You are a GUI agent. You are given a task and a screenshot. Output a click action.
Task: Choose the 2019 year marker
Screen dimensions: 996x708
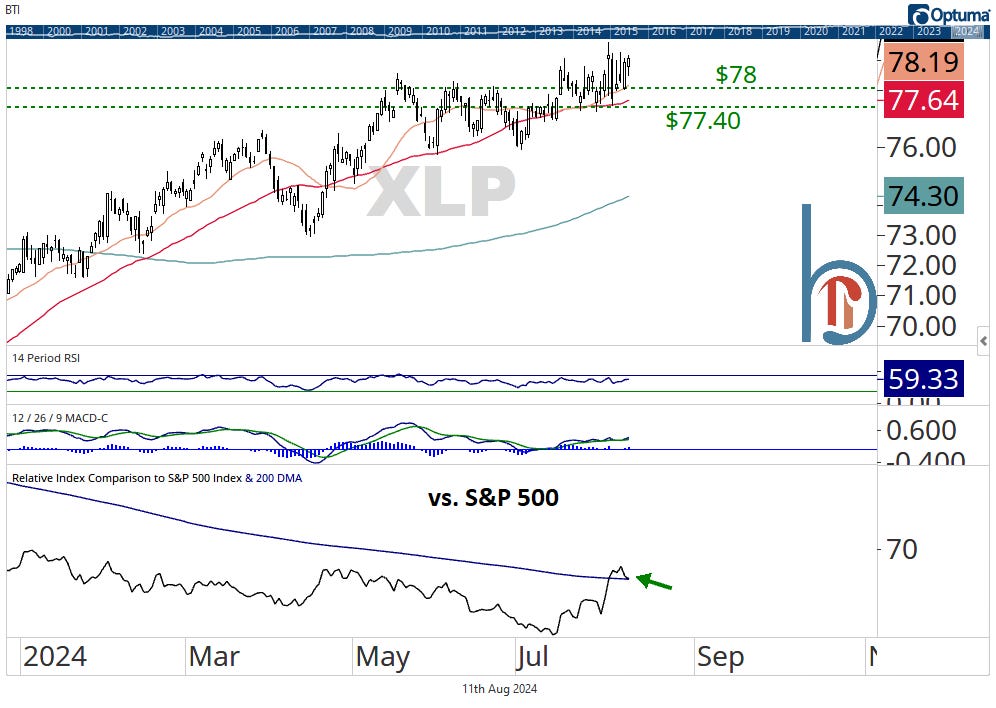tap(777, 31)
